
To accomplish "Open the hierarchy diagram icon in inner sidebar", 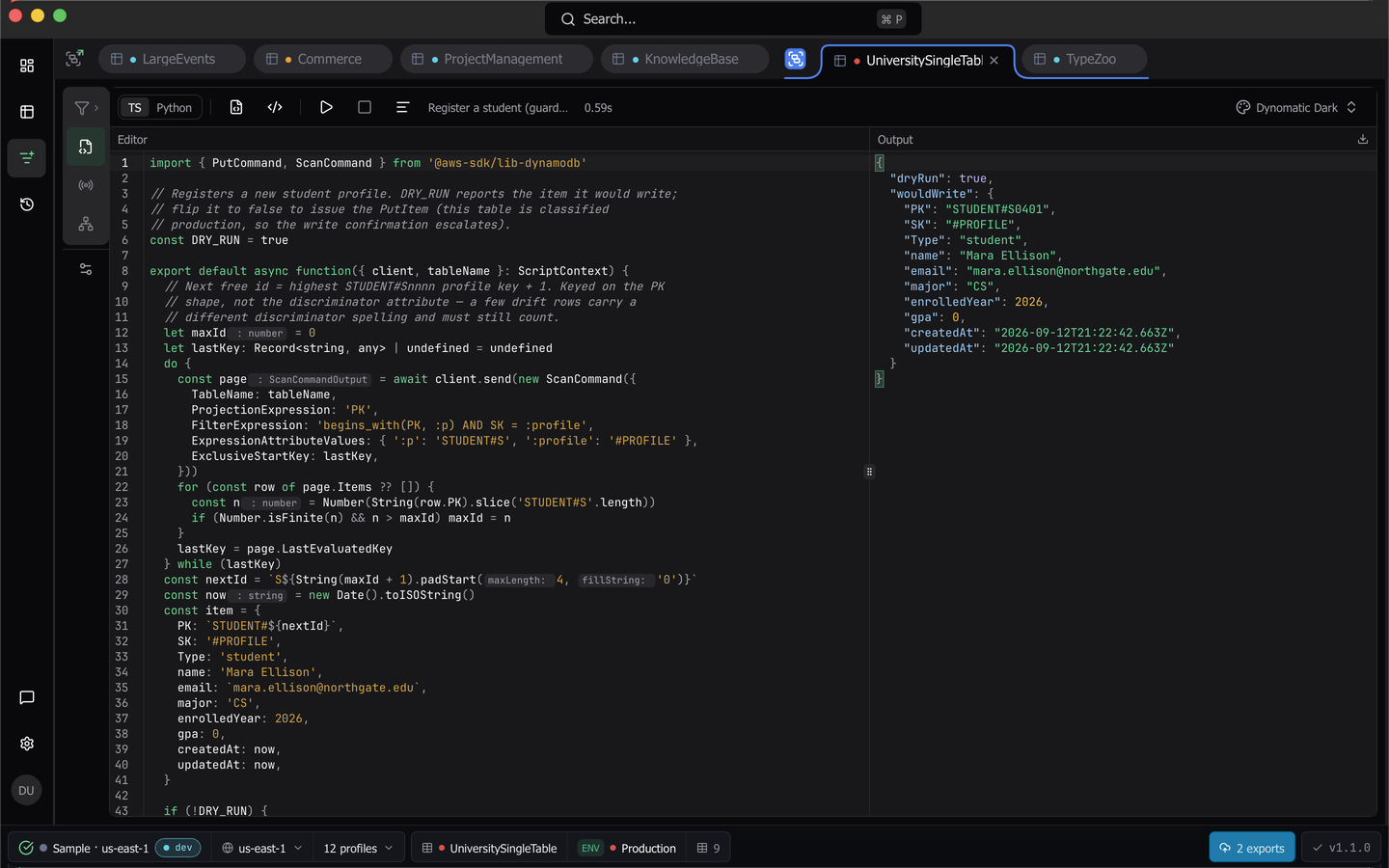I will 86,224.
